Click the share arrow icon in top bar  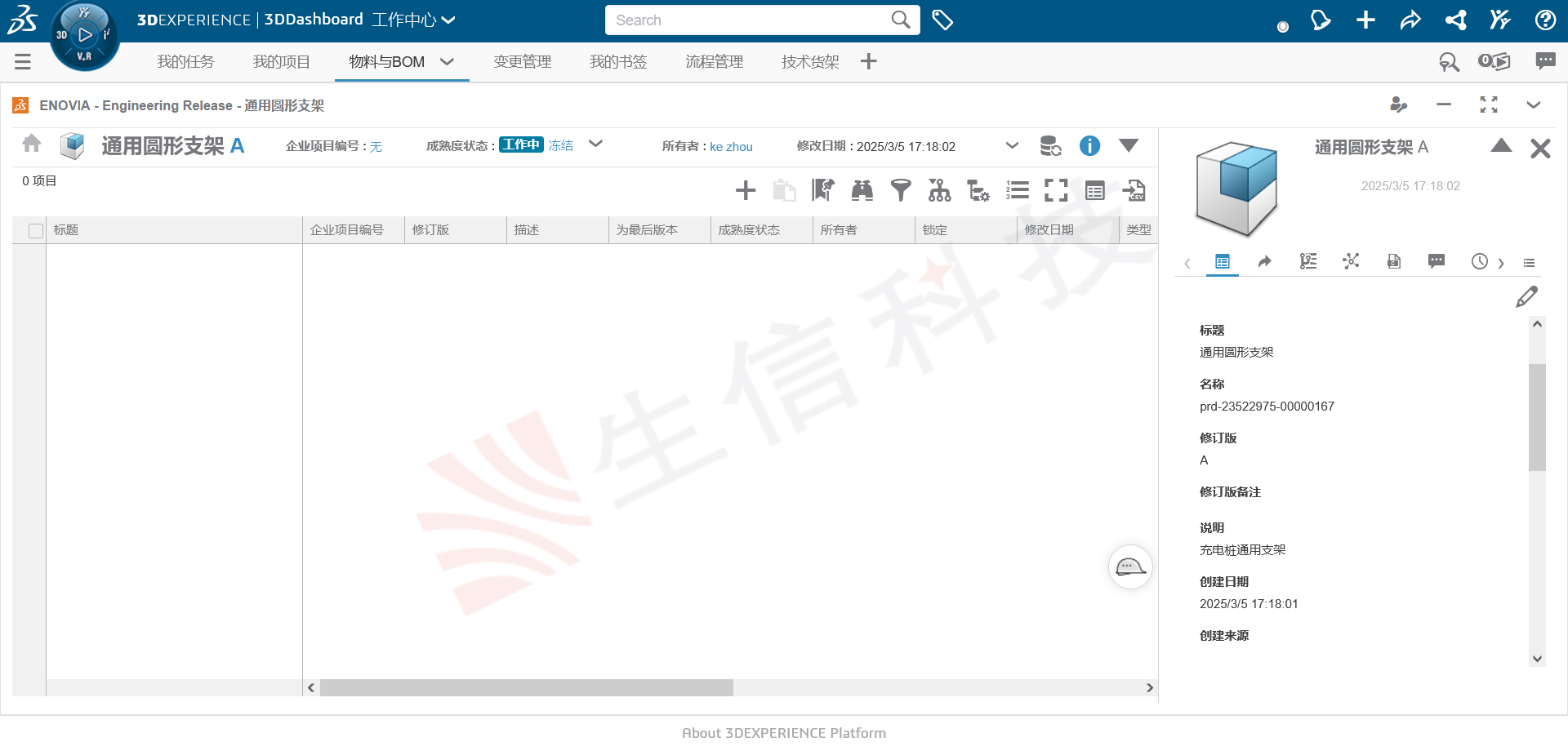(1410, 20)
